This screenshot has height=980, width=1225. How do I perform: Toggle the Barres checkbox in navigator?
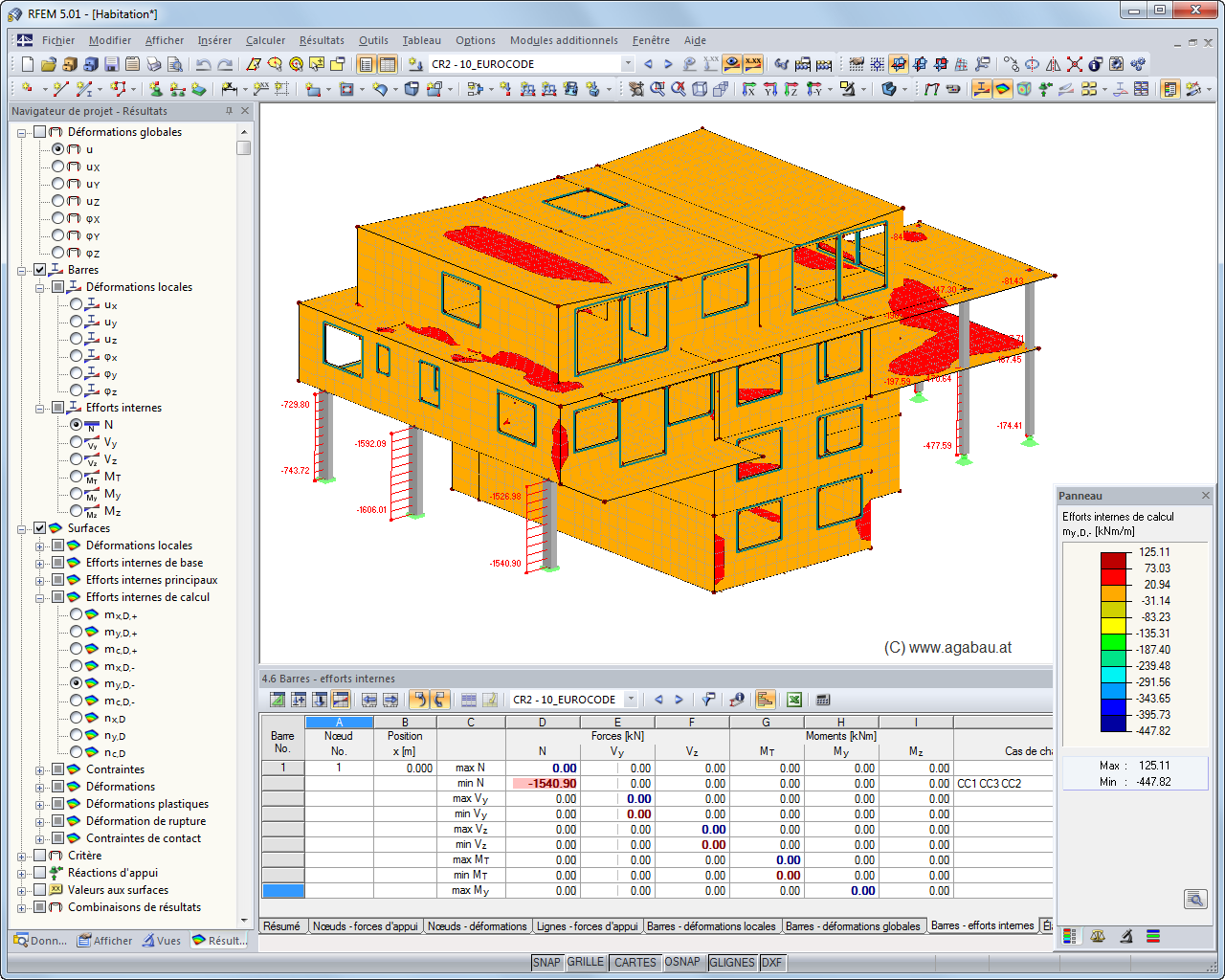[x=40, y=270]
